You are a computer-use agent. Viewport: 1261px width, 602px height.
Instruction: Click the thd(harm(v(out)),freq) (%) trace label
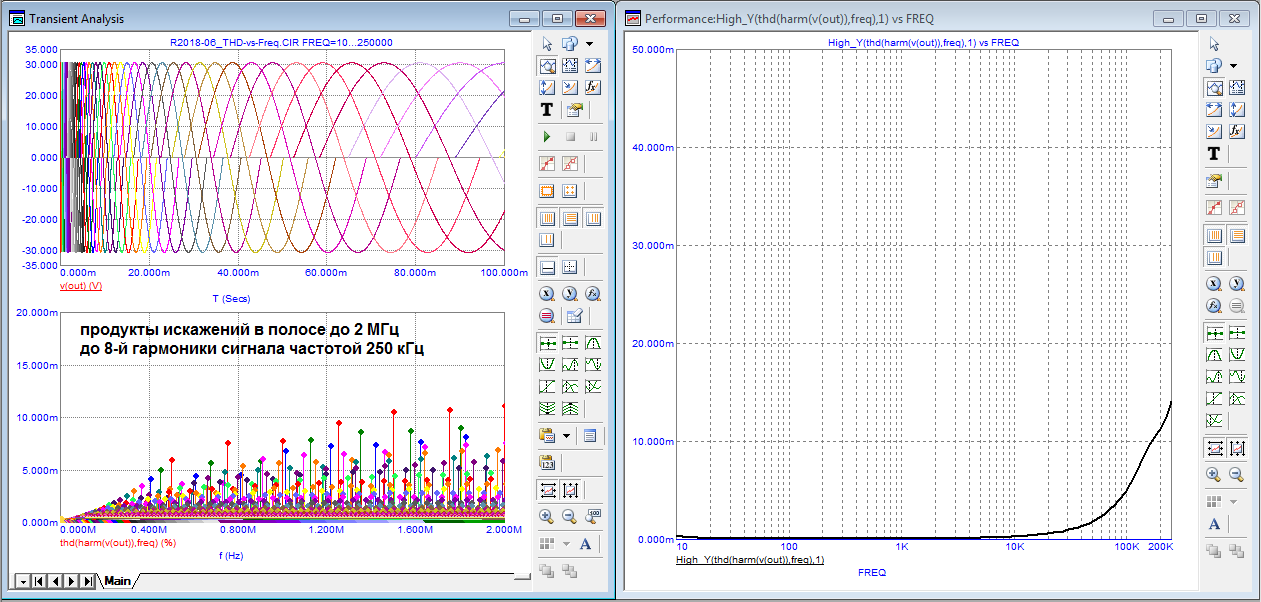(x=118, y=543)
